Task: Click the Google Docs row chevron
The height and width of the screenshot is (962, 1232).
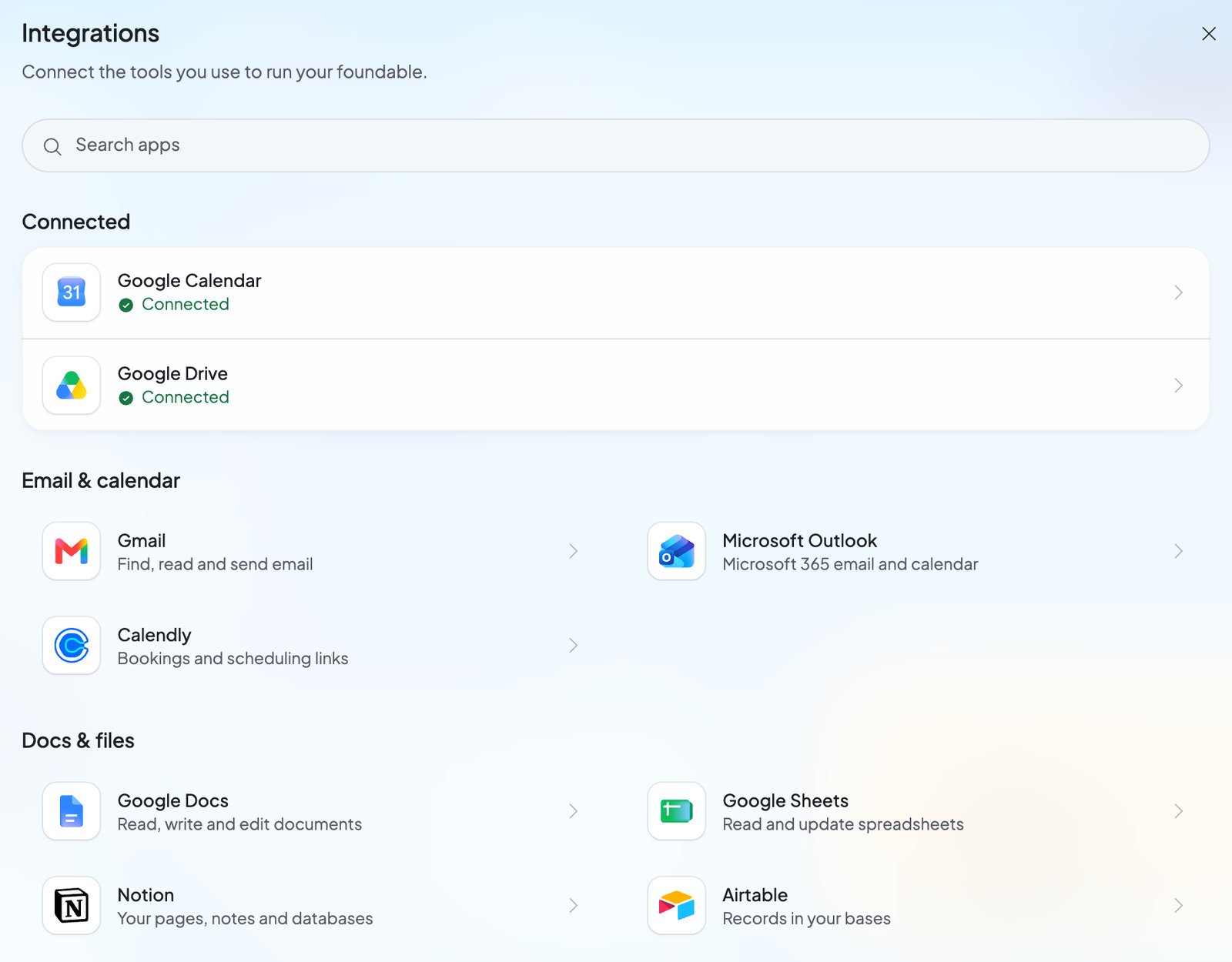Action: pos(573,811)
